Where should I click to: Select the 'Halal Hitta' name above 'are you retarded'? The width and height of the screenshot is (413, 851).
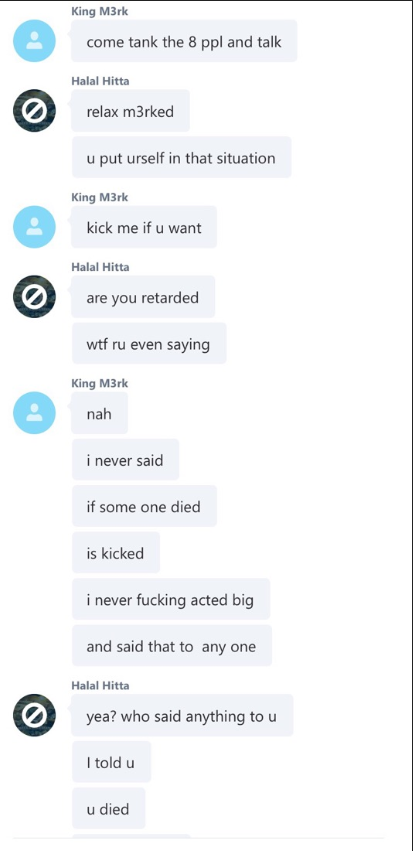[100, 266]
